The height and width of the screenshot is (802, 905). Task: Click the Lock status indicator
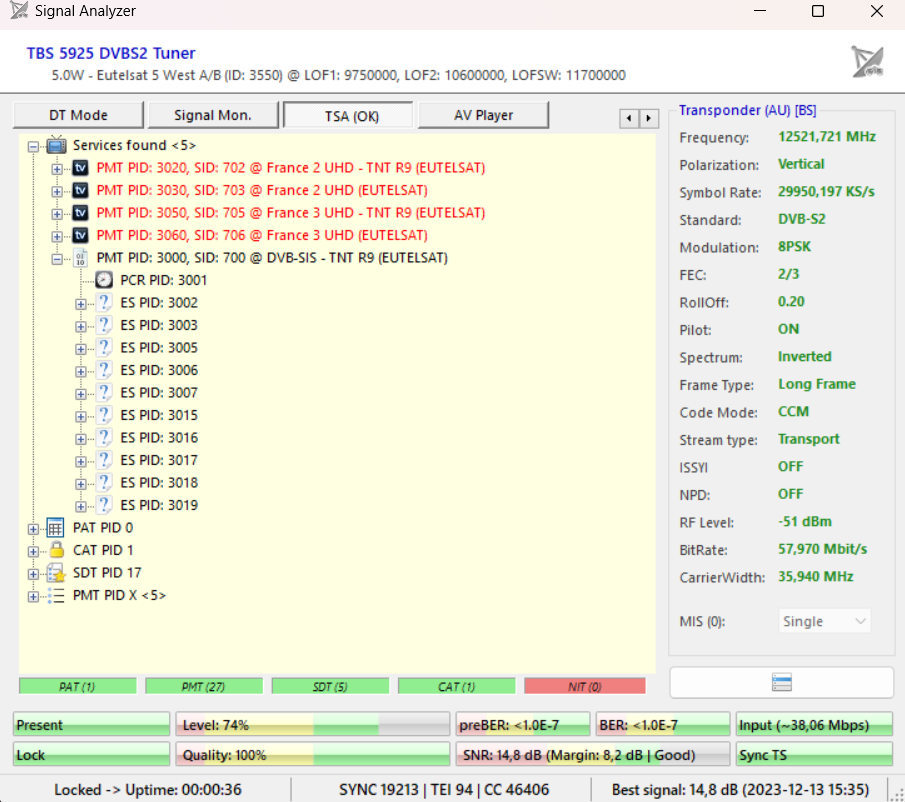91,755
